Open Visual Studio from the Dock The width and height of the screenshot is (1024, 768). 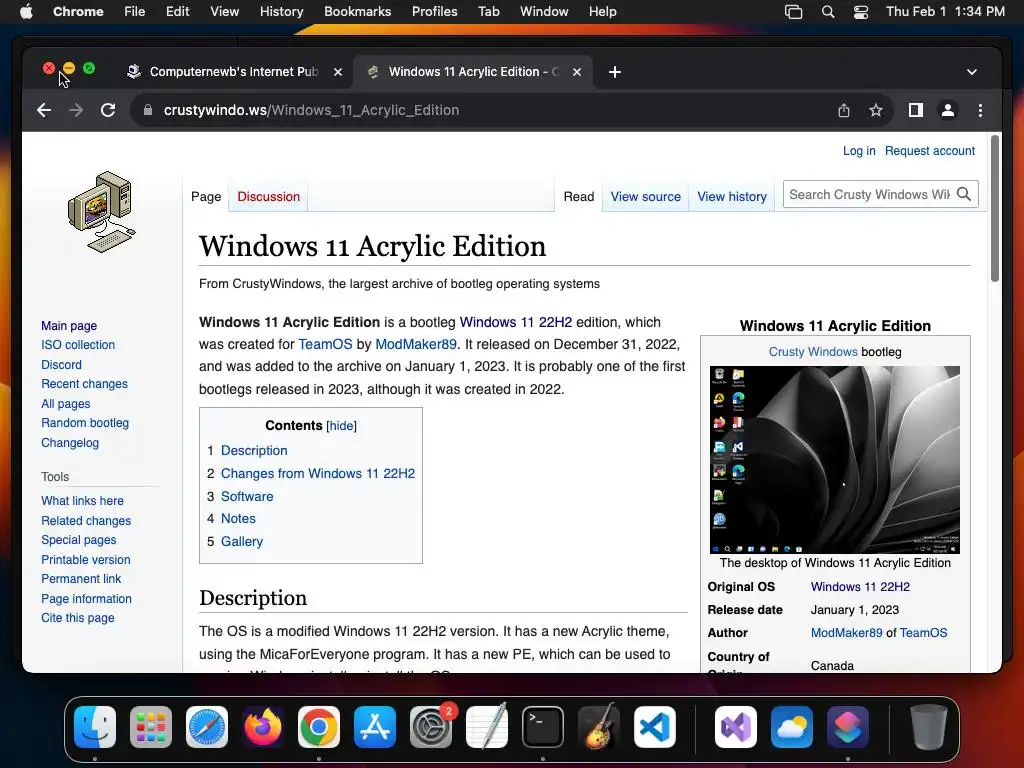(736, 727)
